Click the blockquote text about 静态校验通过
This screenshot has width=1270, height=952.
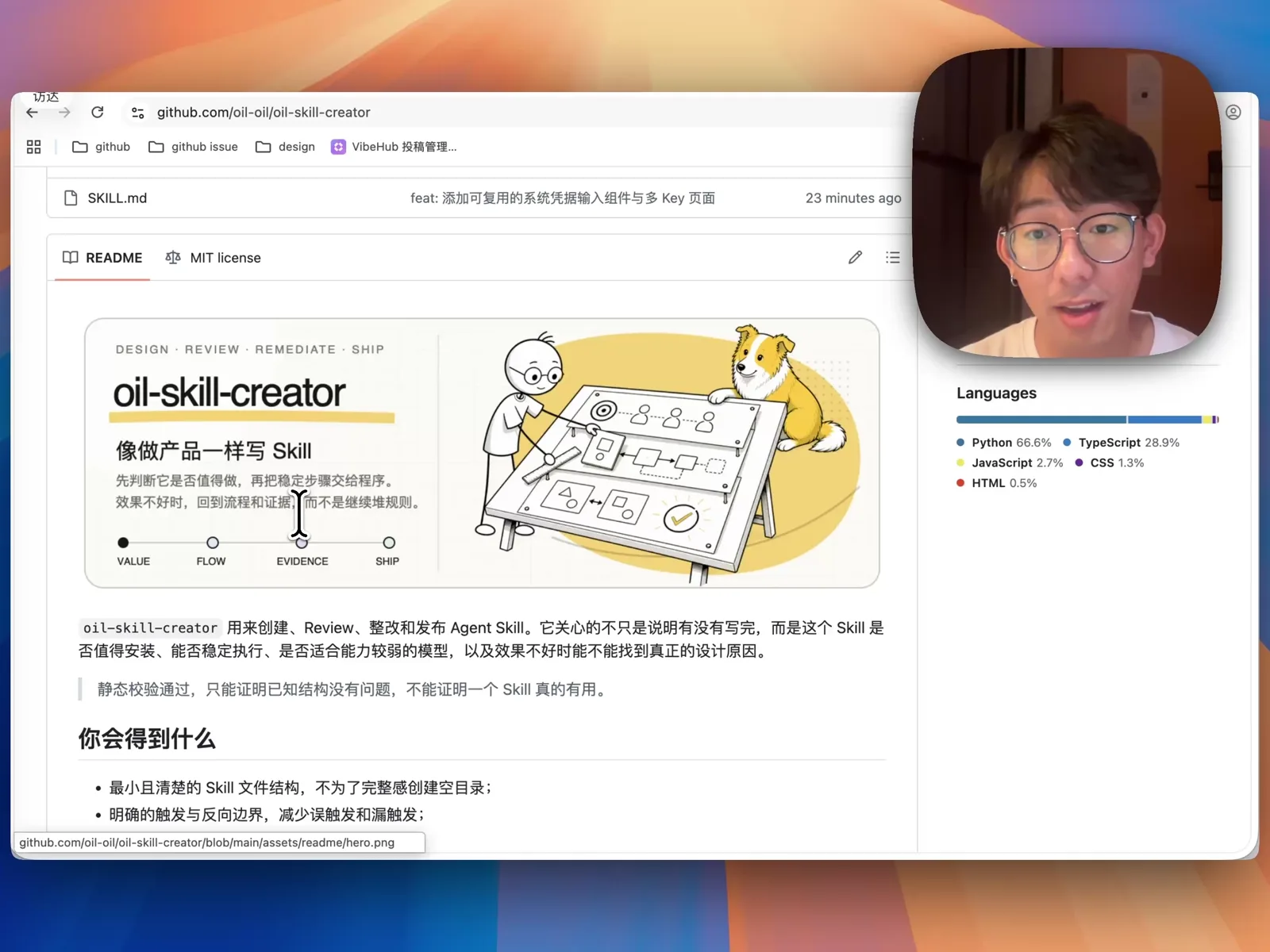coord(353,689)
